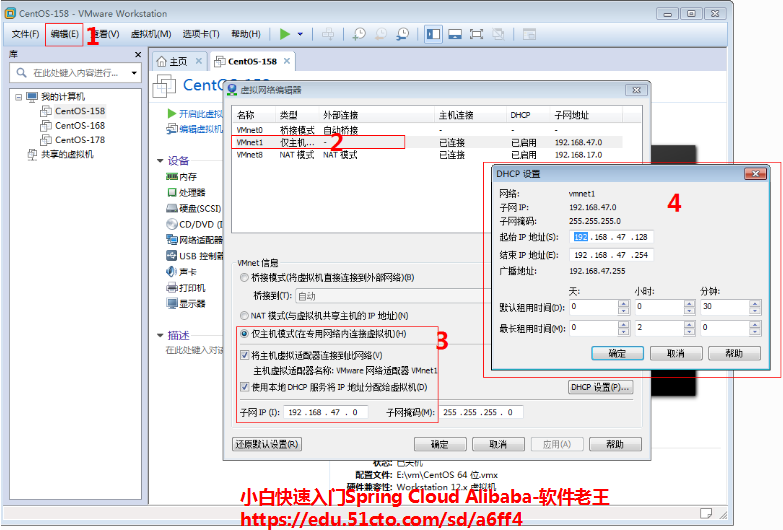
Task: Toggle the show library toolbar icon
Action: (433, 34)
